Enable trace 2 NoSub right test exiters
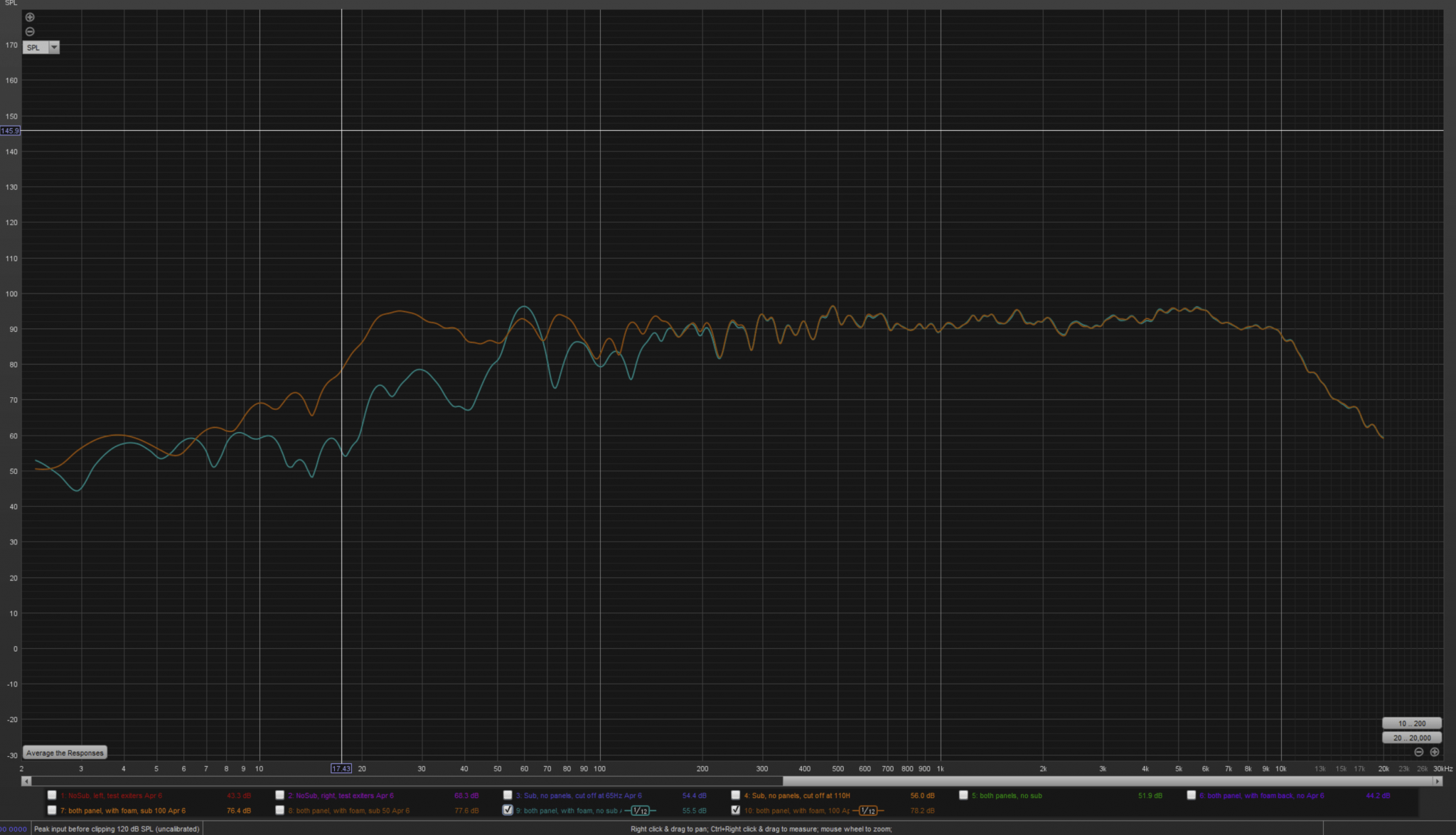 point(280,795)
